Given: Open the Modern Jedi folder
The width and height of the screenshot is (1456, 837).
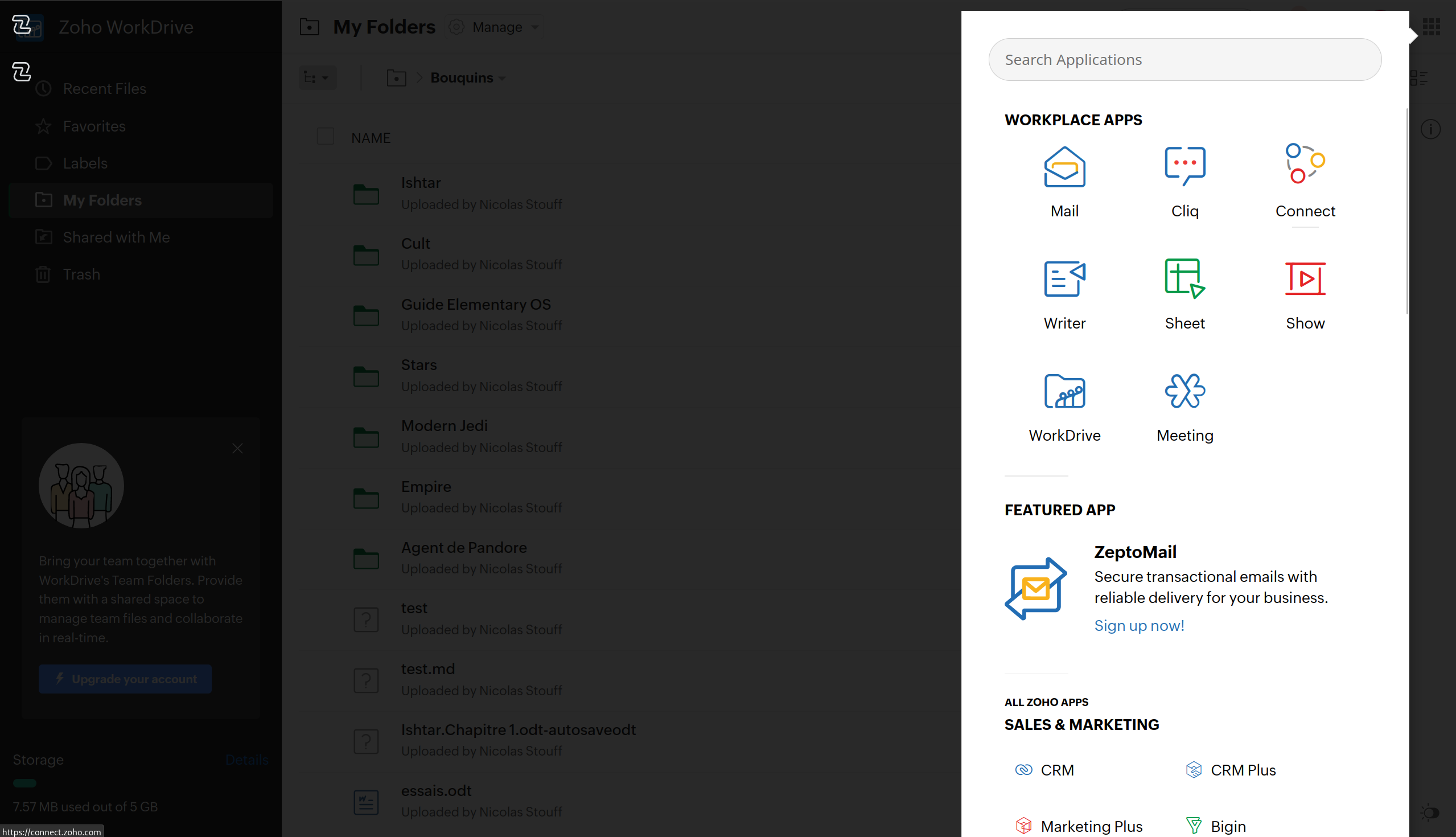Looking at the screenshot, I should 444,425.
